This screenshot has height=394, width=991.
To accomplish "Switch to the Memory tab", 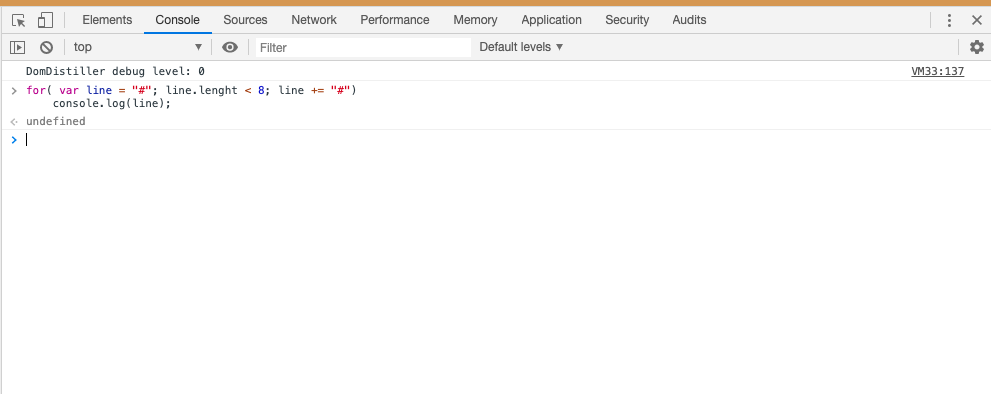I will point(475,20).
